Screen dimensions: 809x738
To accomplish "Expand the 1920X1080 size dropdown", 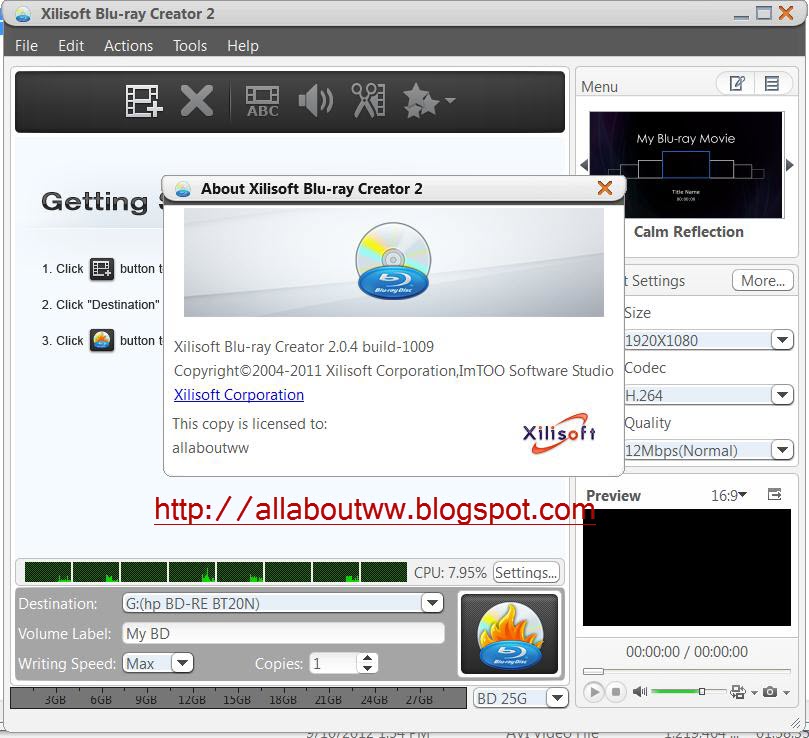I will 782,340.
